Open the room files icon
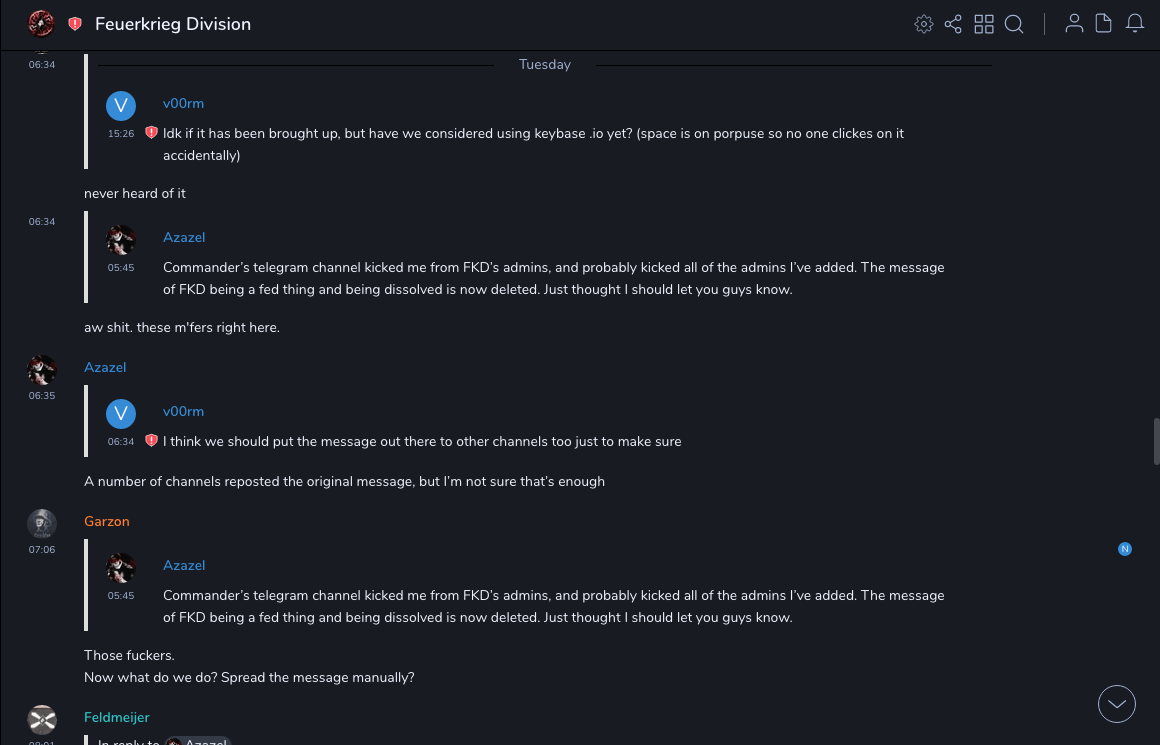The height and width of the screenshot is (745, 1160). point(1104,24)
